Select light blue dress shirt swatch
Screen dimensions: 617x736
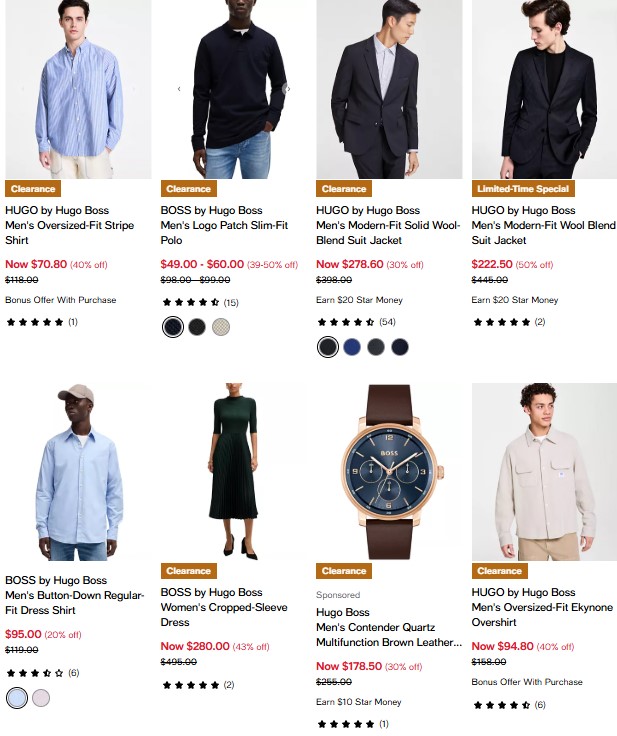coord(17,698)
